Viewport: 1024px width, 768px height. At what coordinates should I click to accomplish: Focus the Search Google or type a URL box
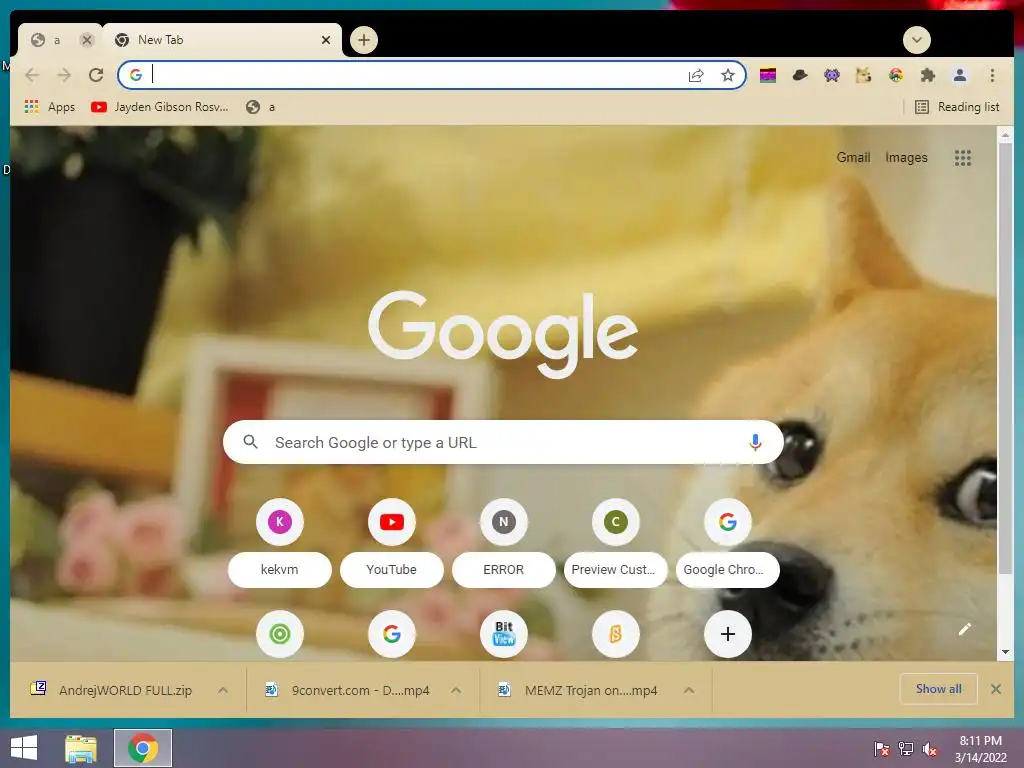pos(503,442)
